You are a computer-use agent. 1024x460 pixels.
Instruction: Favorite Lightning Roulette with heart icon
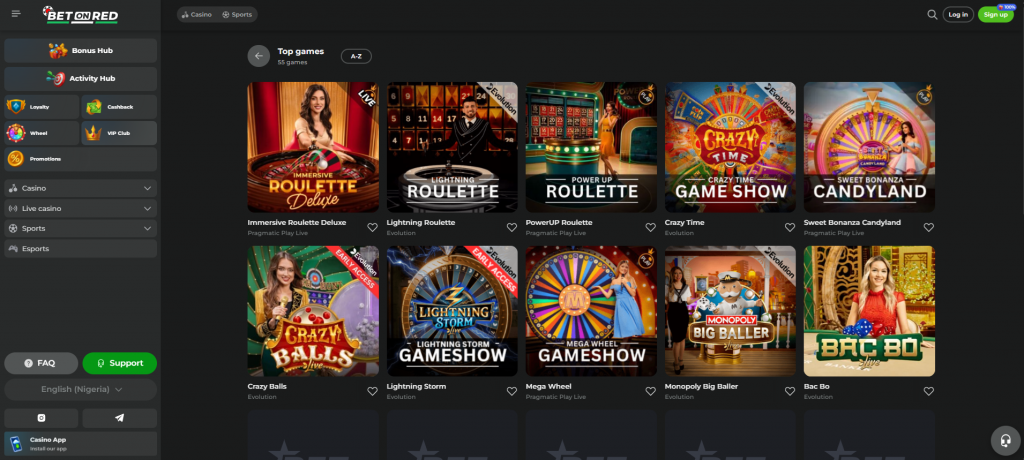tap(512, 227)
